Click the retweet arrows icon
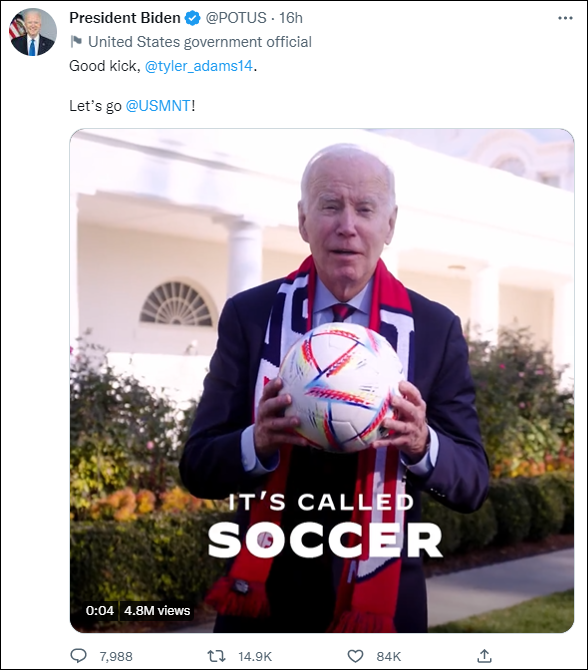This screenshot has height=670, width=588. coord(216,656)
